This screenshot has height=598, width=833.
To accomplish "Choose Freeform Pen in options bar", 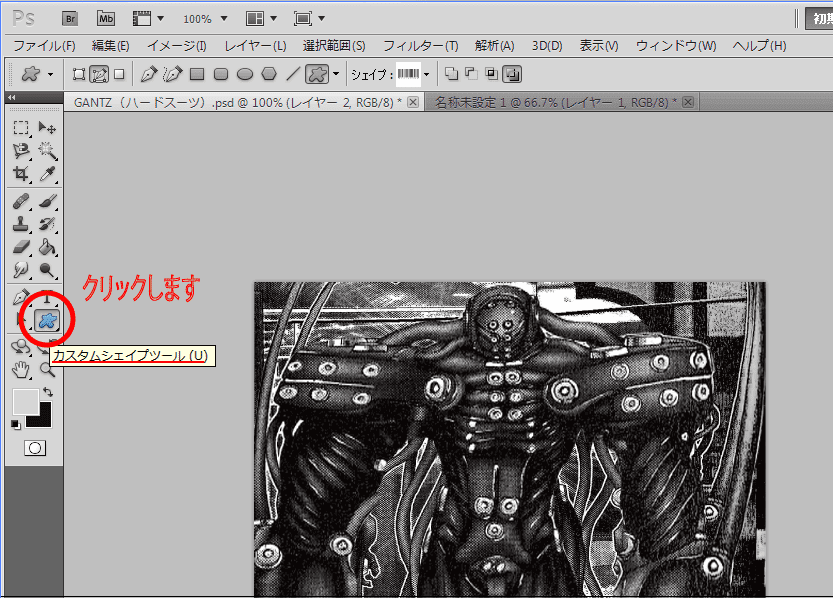I will coord(172,74).
